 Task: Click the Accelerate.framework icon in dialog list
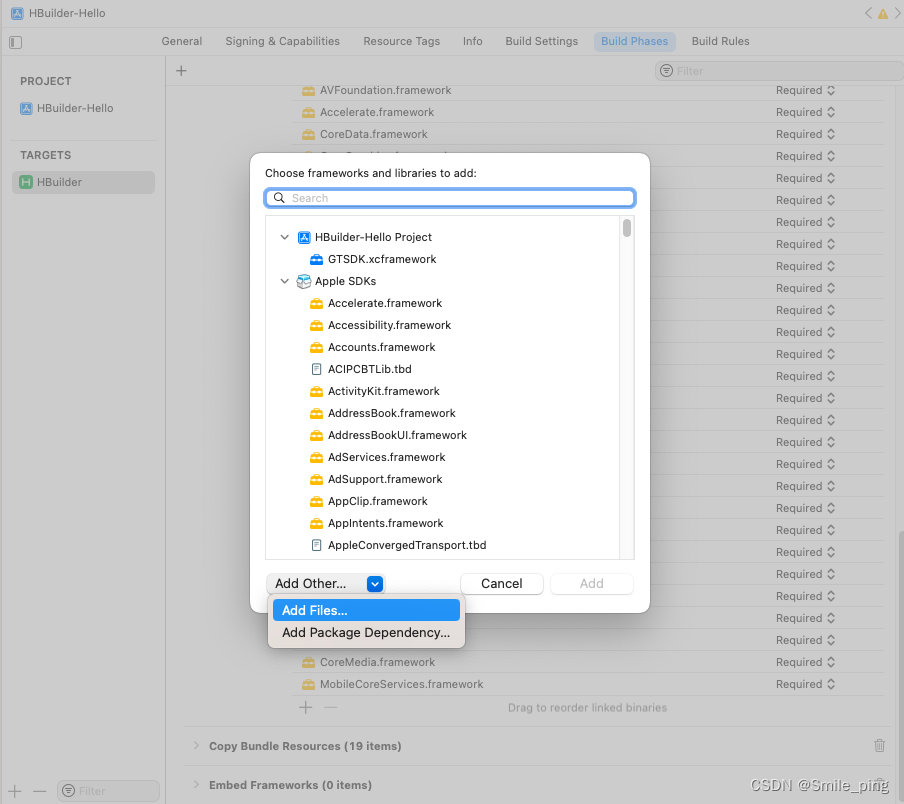(x=316, y=303)
